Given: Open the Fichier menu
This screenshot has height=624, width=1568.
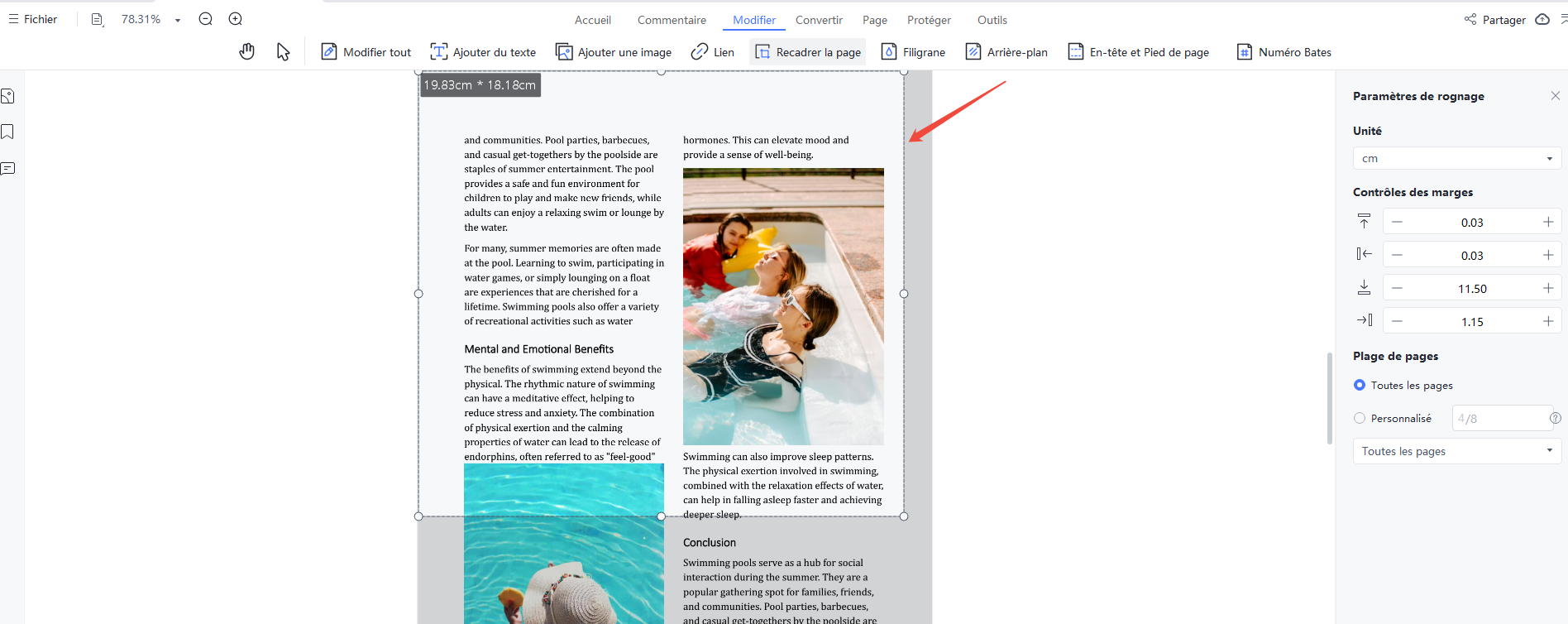Looking at the screenshot, I should tap(33, 19).
